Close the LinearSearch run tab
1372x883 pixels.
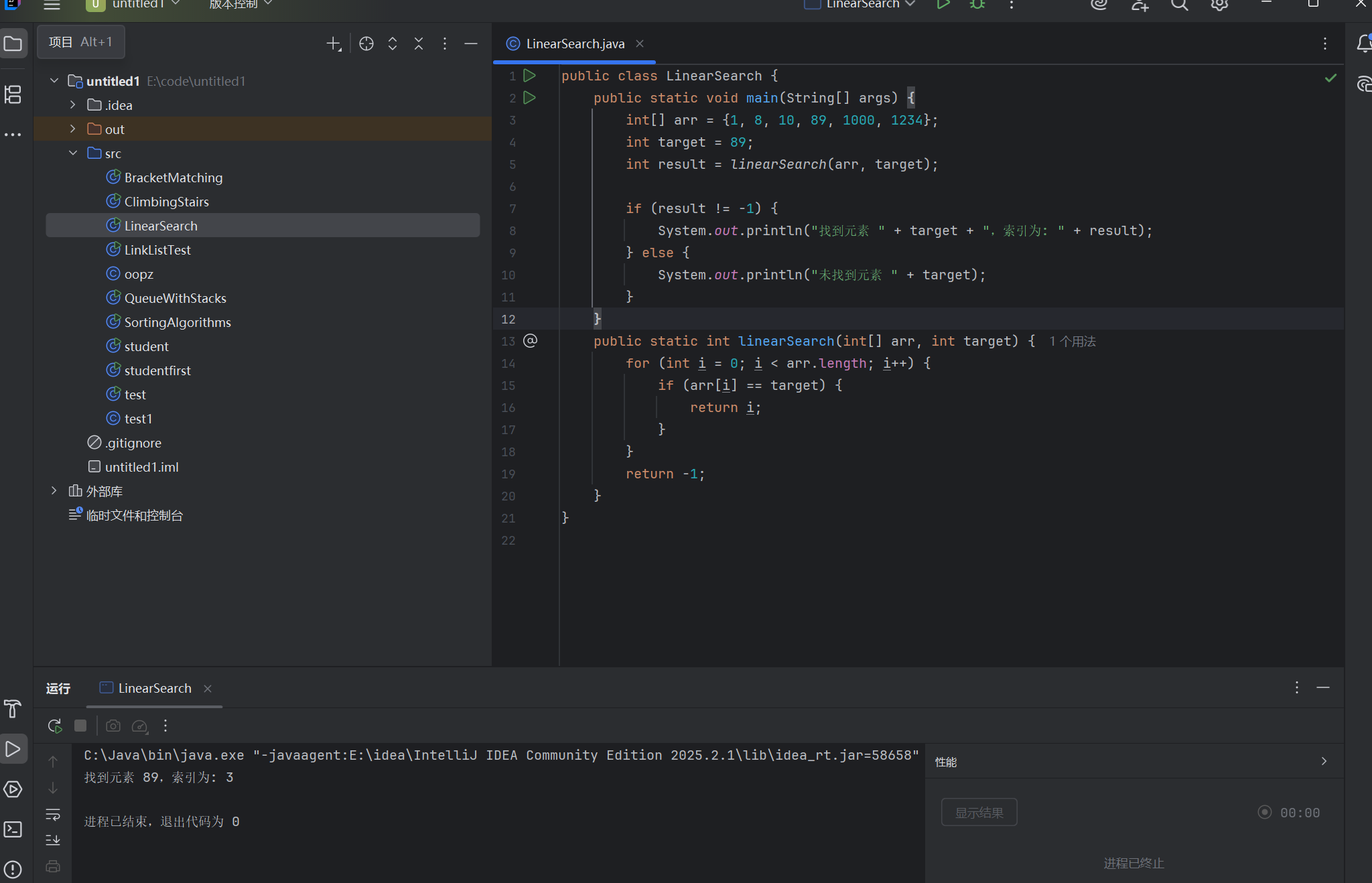coord(208,689)
